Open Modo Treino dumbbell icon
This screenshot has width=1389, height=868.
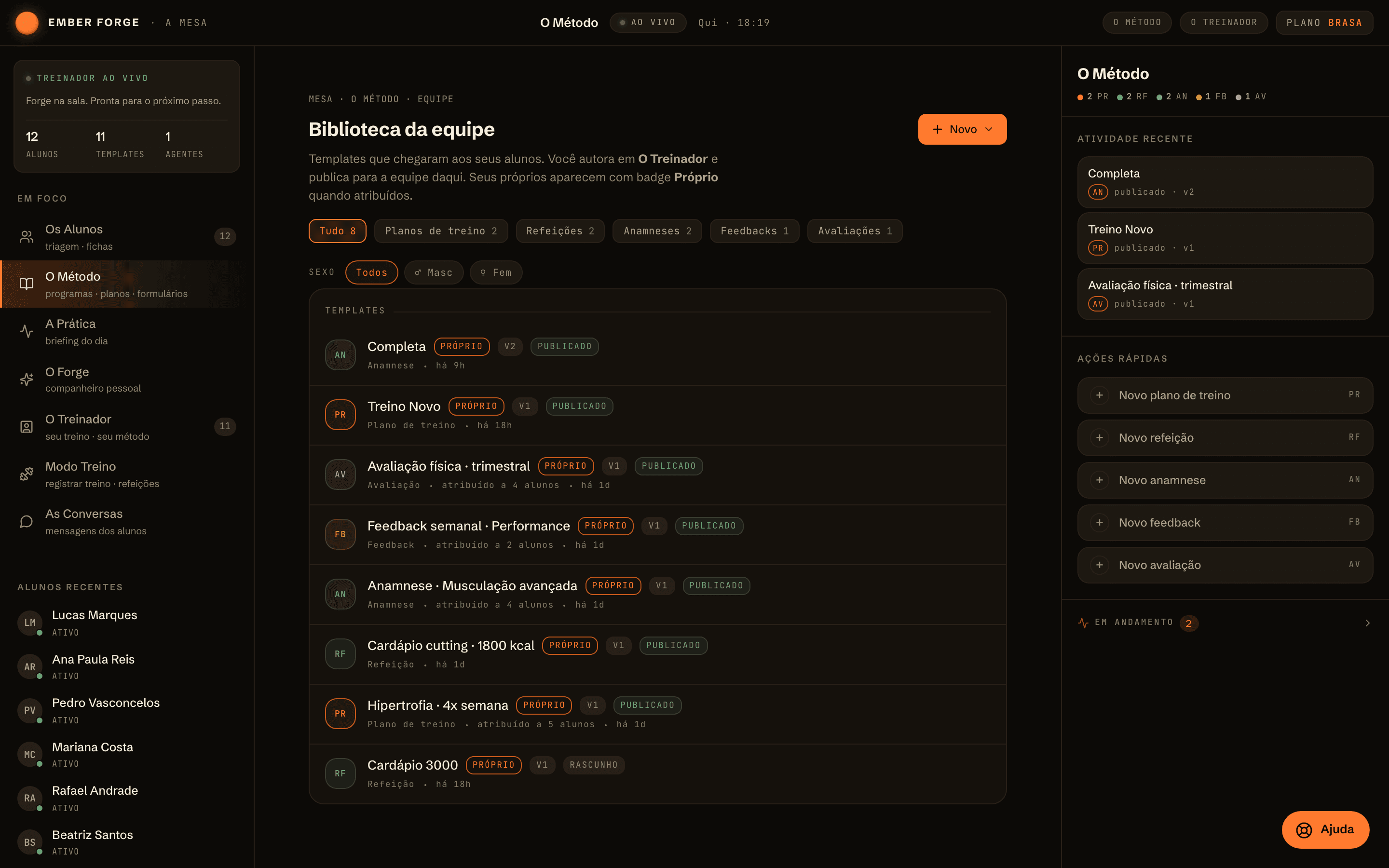click(x=27, y=474)
